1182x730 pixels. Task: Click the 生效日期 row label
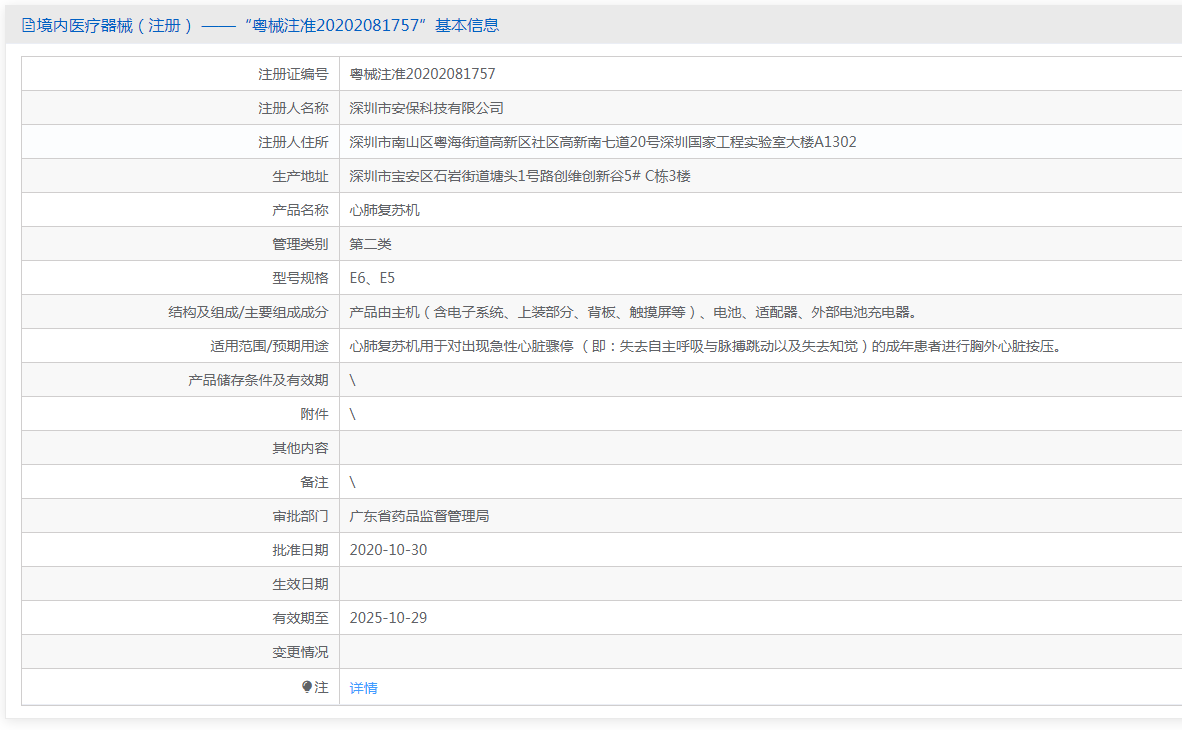(x=300, y=584)
